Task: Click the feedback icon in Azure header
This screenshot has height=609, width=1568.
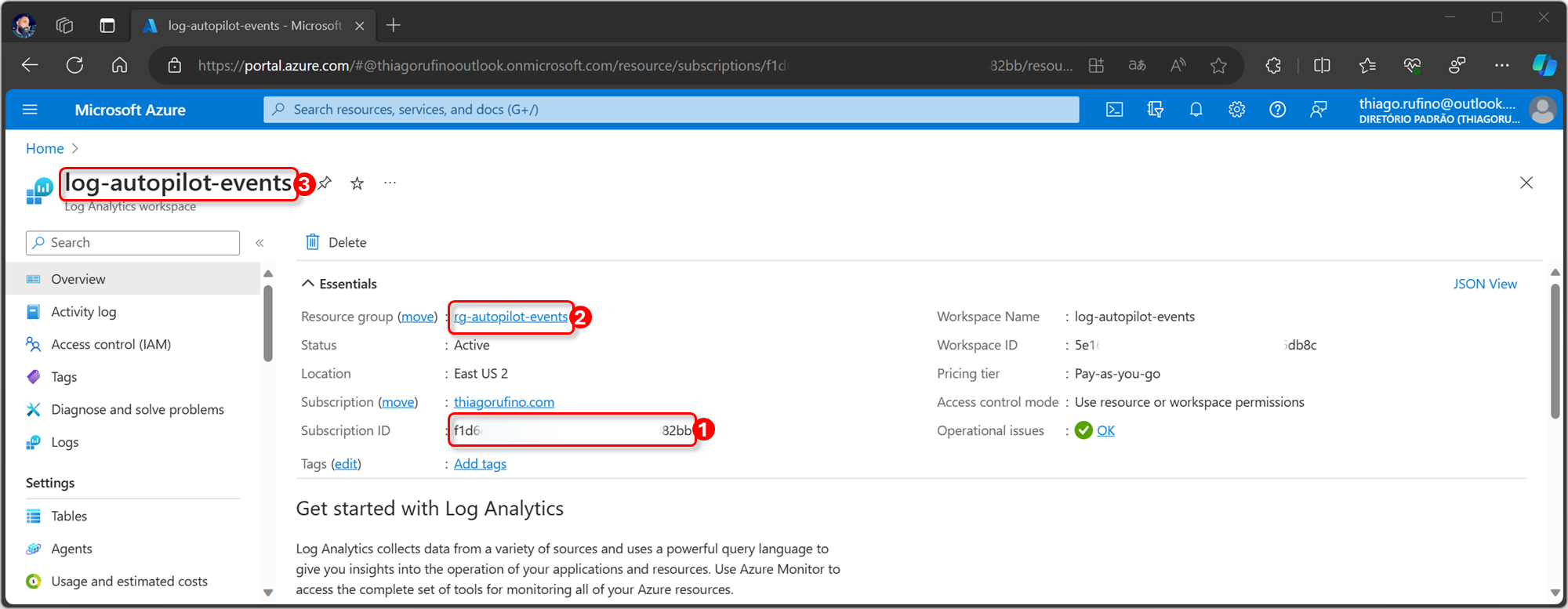Action: click(1318, 110)
